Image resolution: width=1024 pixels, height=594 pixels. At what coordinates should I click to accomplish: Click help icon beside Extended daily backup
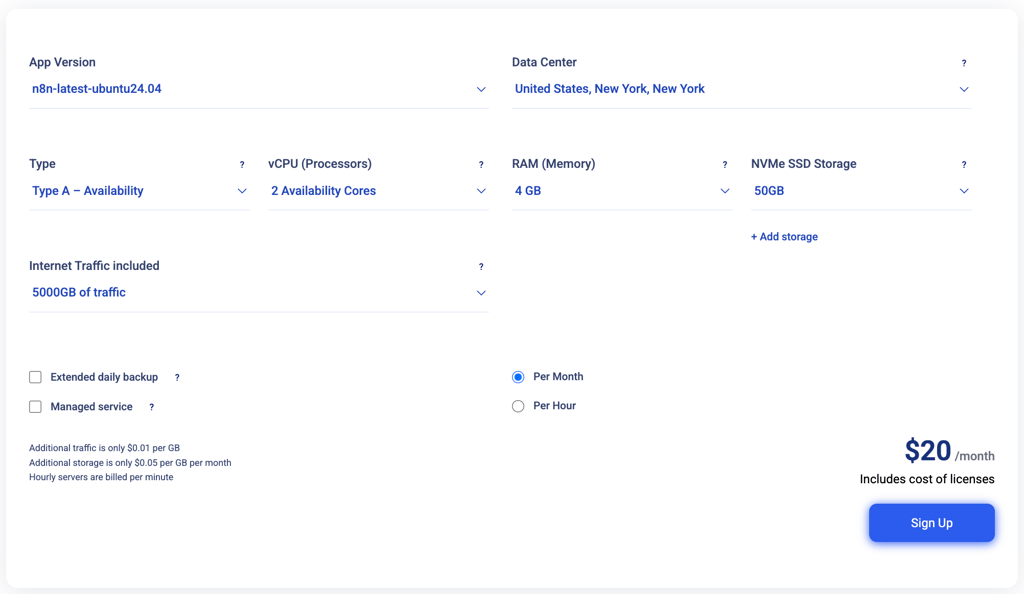[x=177, y=378]
